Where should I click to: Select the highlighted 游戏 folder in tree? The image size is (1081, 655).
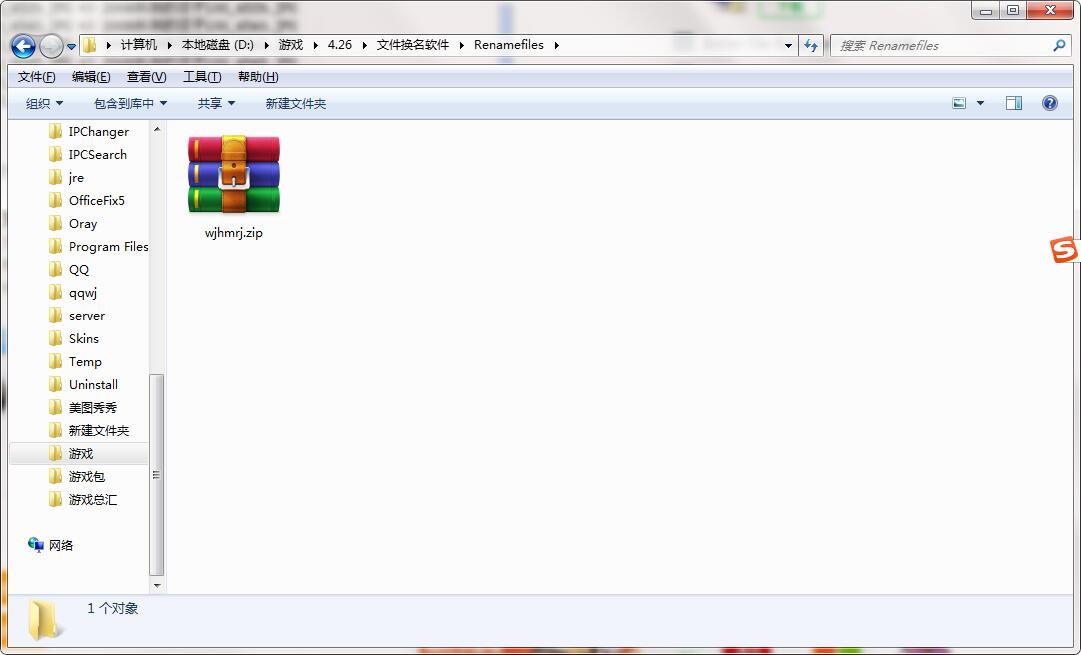tap(81, 454)
